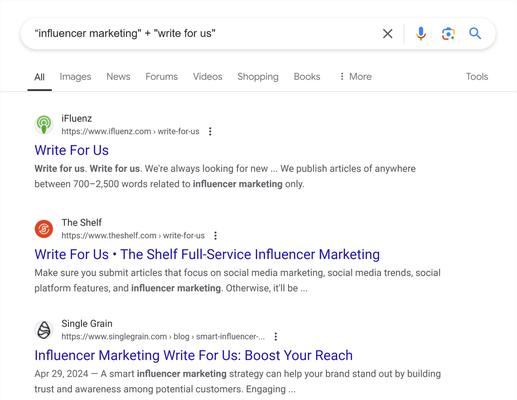Screen dimensions: 517x400
Task: Start voice search with microphone icon
Action: coord(421,34)
